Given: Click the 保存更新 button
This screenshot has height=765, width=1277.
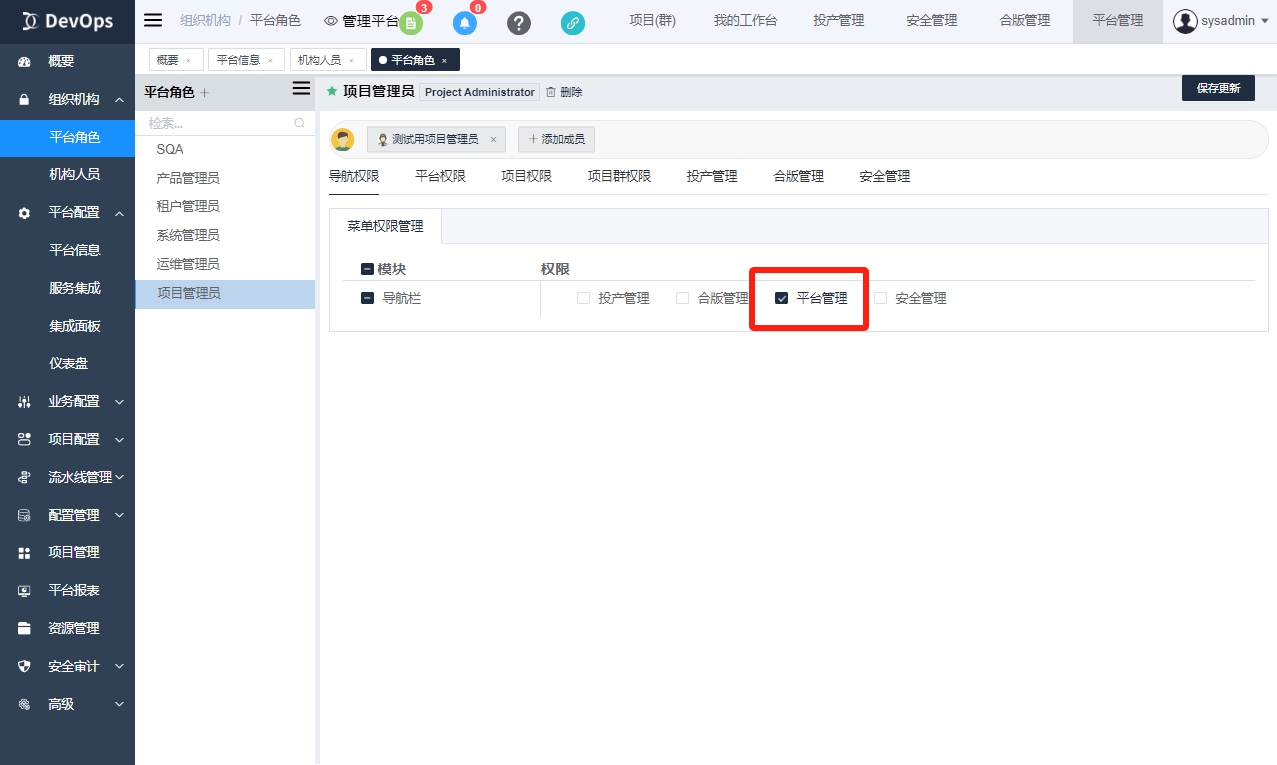Looking at the screenshot, I should point(1217,88).
